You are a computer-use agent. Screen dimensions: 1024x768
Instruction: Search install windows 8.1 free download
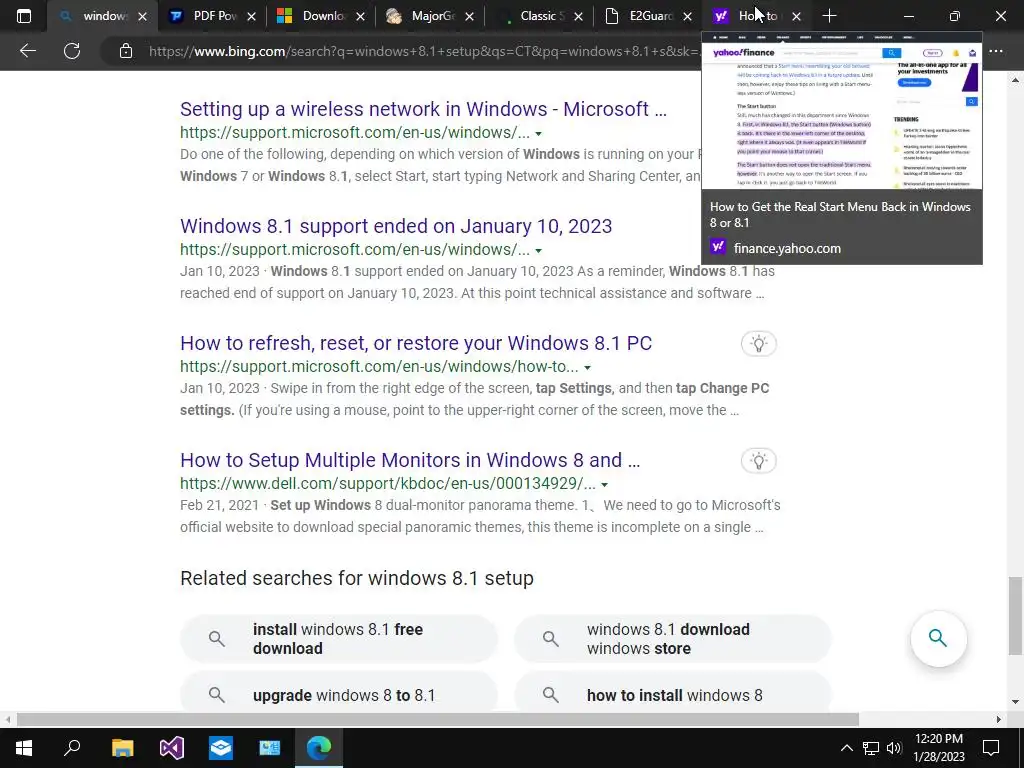339,639
